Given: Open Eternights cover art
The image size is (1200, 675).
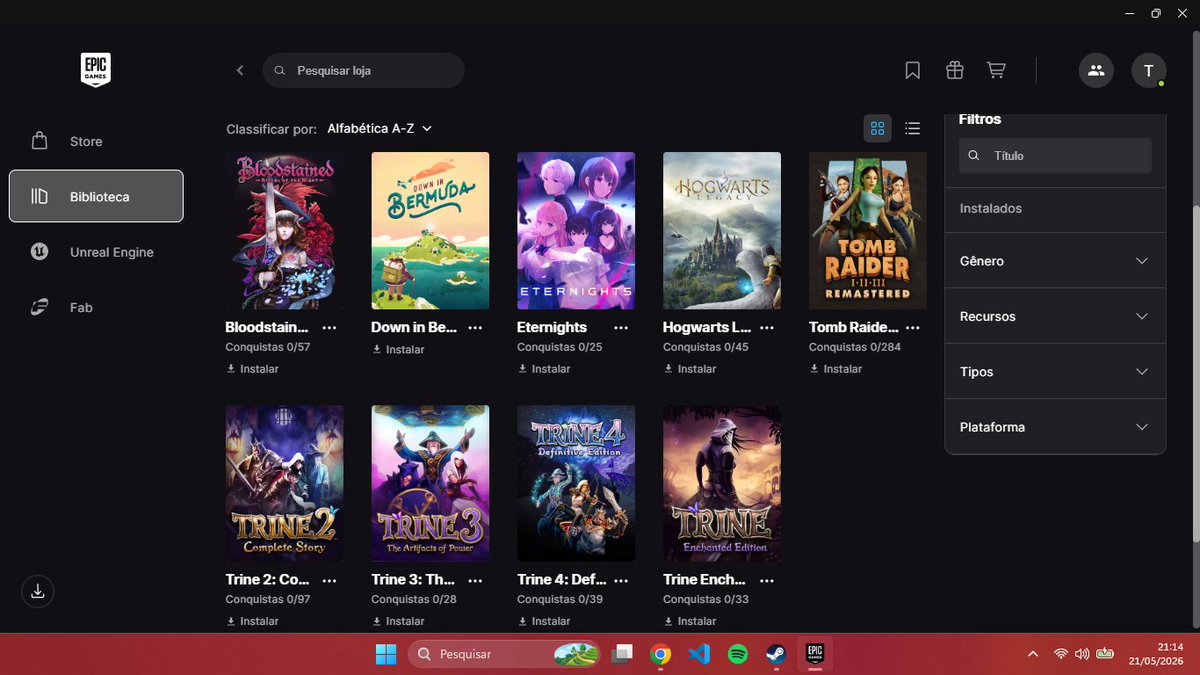Looking at the screenshot, I should (576, 231).
